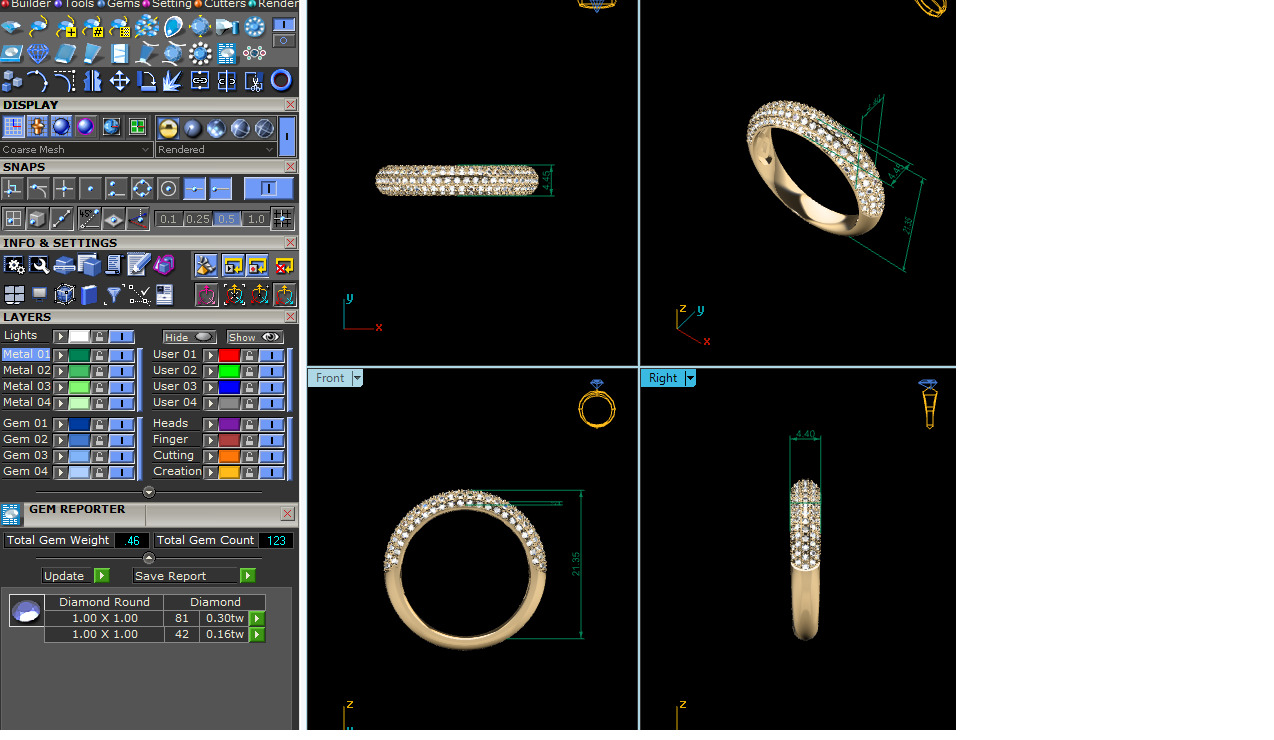Select the pear gem tool icon
The height and width of the screenshot is (740, 1274).
(173, 27)
